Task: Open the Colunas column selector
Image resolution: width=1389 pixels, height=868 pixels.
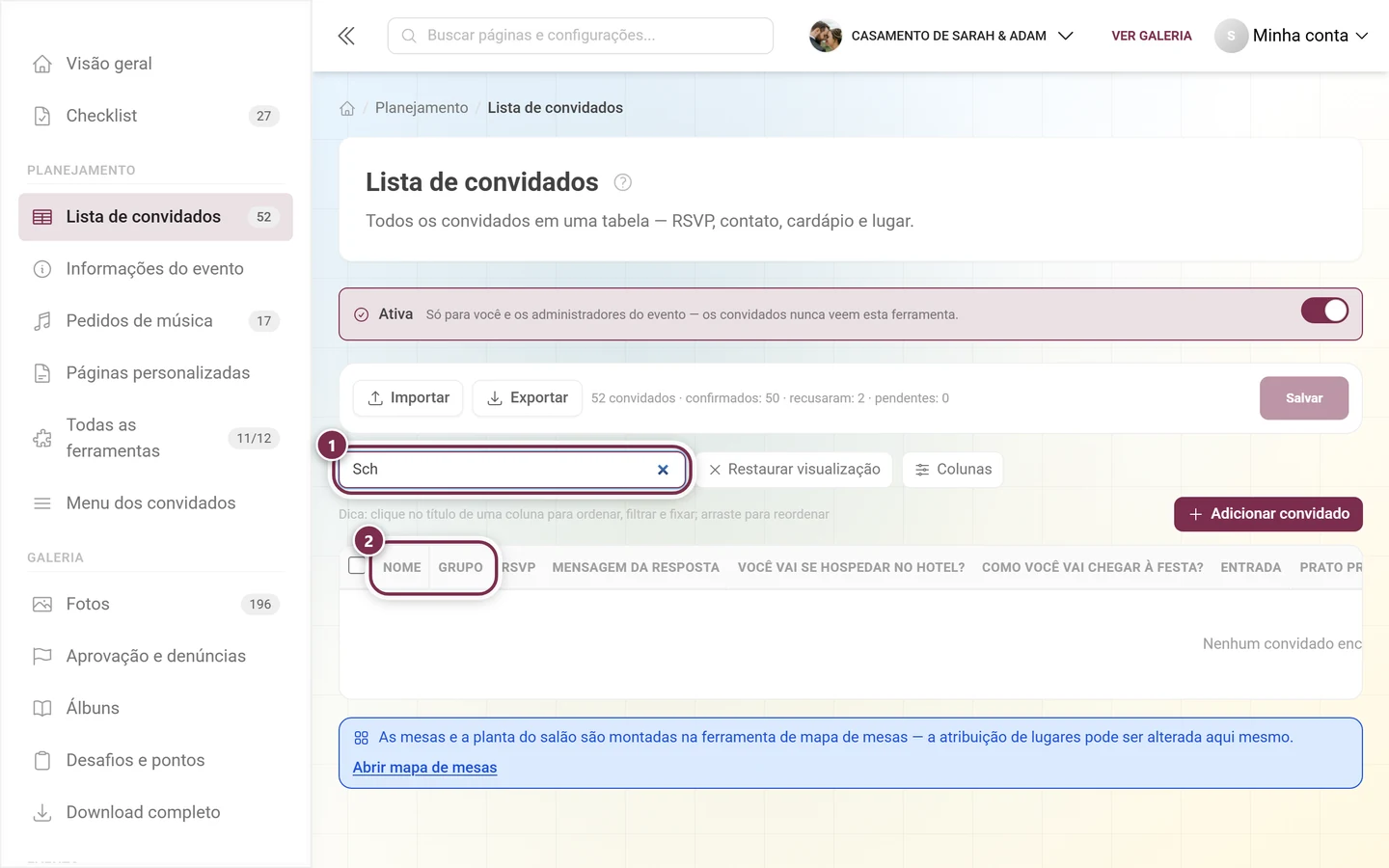Action: click(x=953, y=470)
